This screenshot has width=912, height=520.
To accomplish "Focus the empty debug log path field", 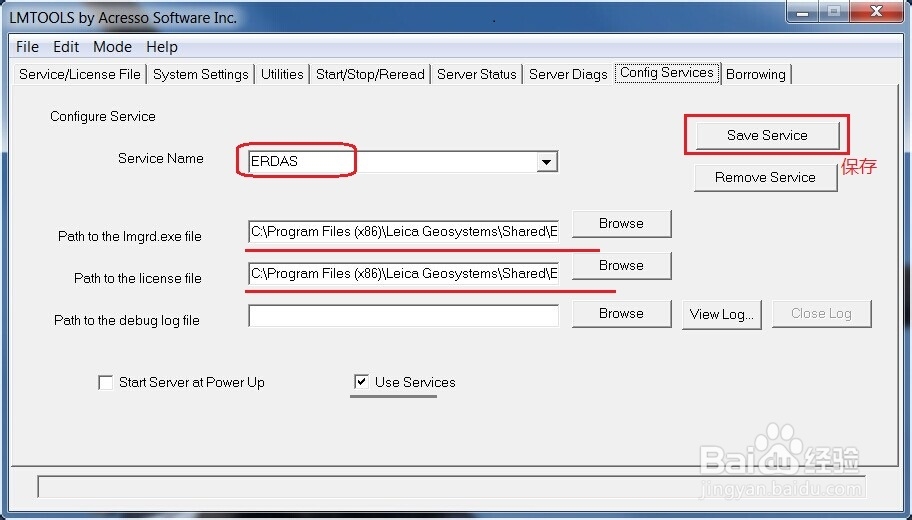I will [x=403, y=316].
